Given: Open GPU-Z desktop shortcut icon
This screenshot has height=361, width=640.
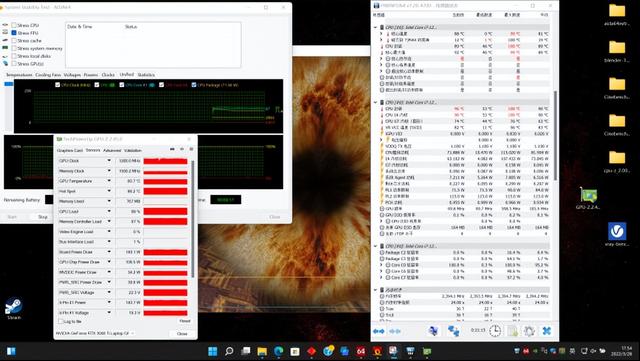Looking at the screenshot, I should coord(588,198).
